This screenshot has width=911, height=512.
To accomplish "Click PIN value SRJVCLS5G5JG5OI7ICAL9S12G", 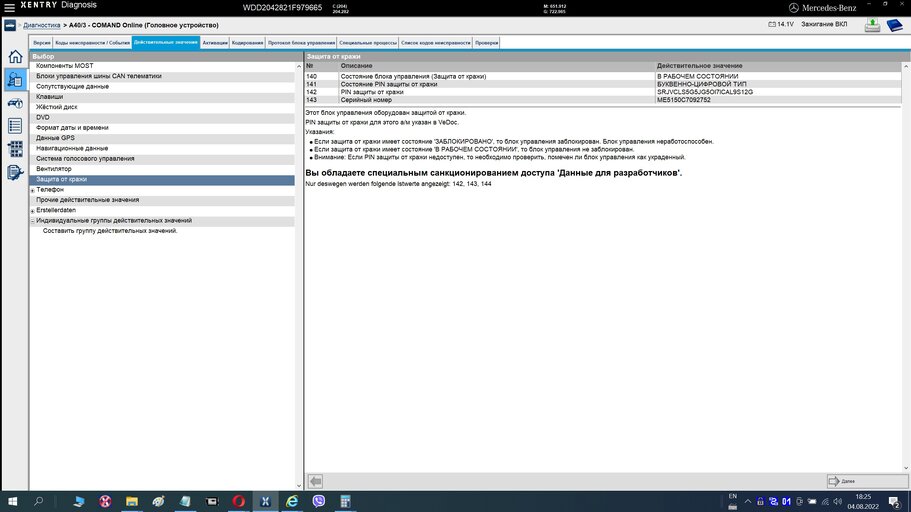I will [x=705, y=92].
